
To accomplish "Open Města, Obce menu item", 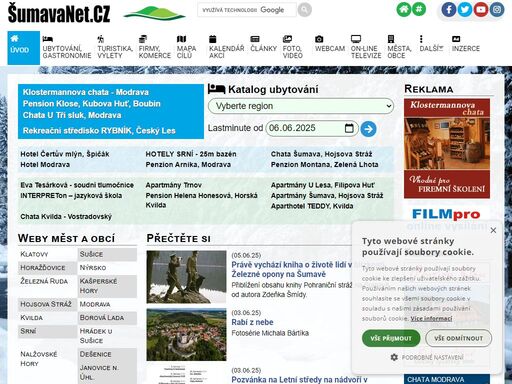I will [x=399, y=48].
